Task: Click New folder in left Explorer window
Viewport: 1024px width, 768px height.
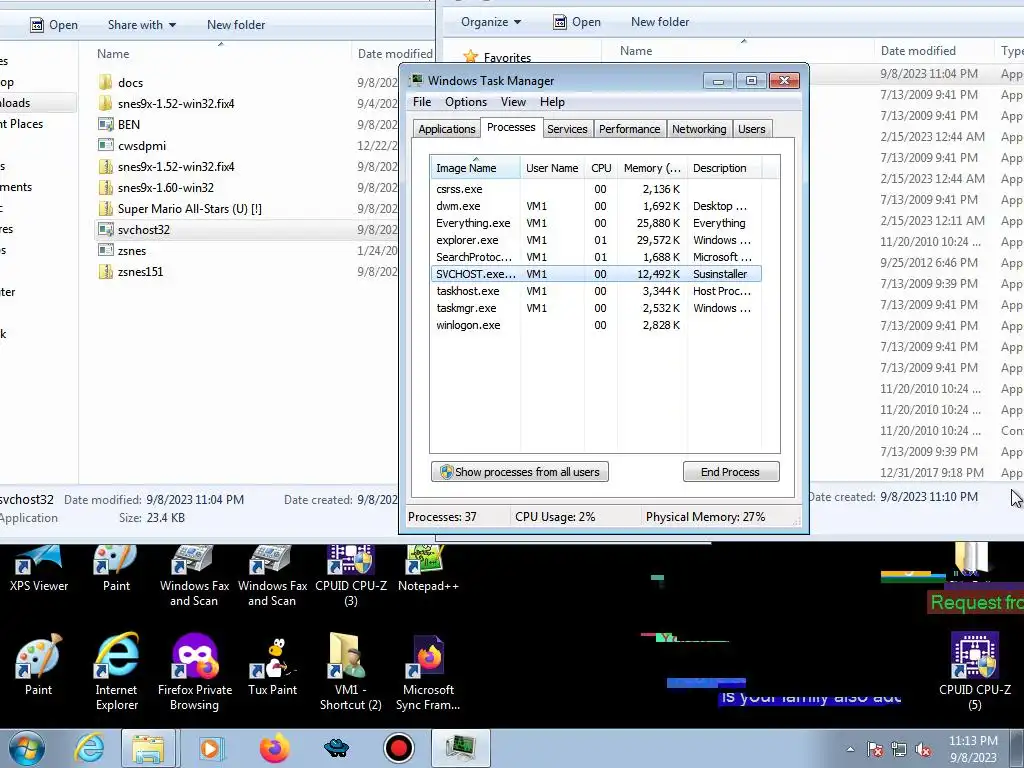Action: (x=236, y=25)
